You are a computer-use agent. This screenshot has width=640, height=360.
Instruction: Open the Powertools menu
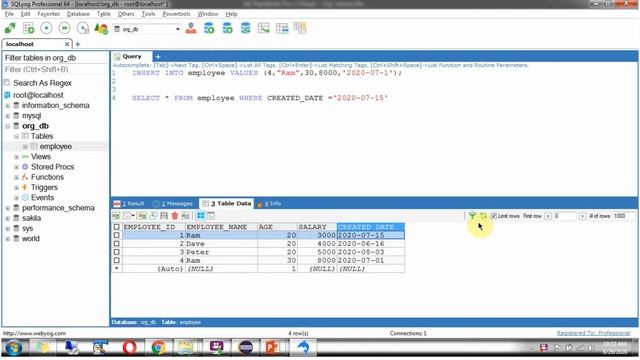(x=176, y=14)
